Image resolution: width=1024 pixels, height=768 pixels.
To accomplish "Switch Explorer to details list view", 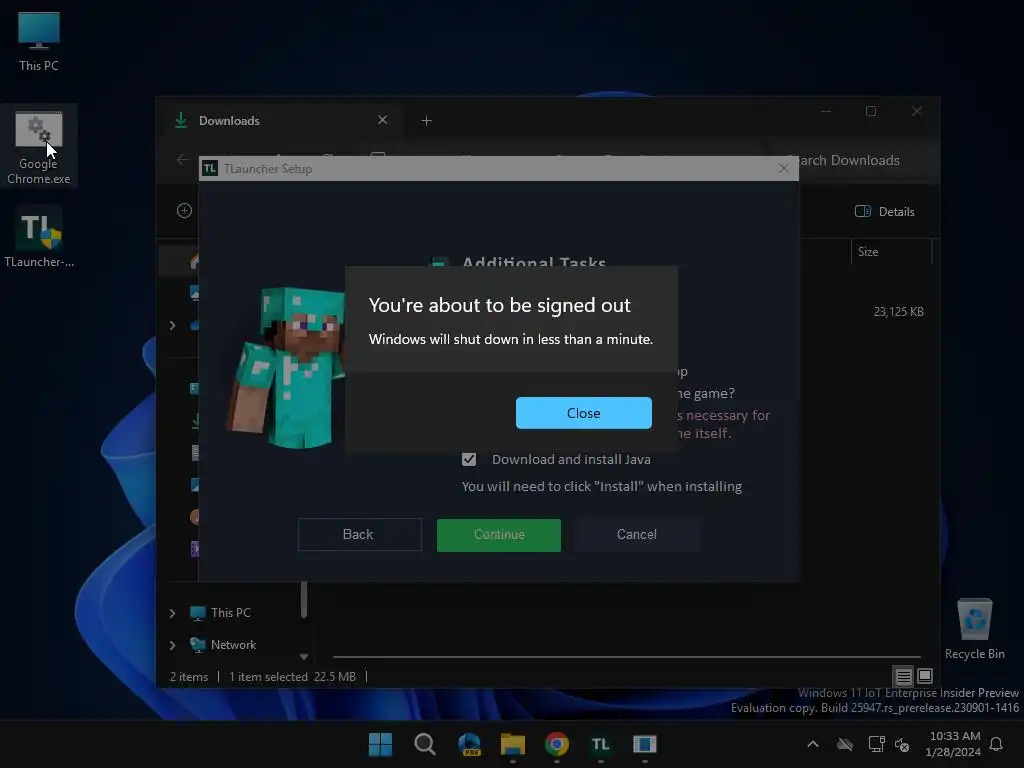I will (x=903, y=676).
